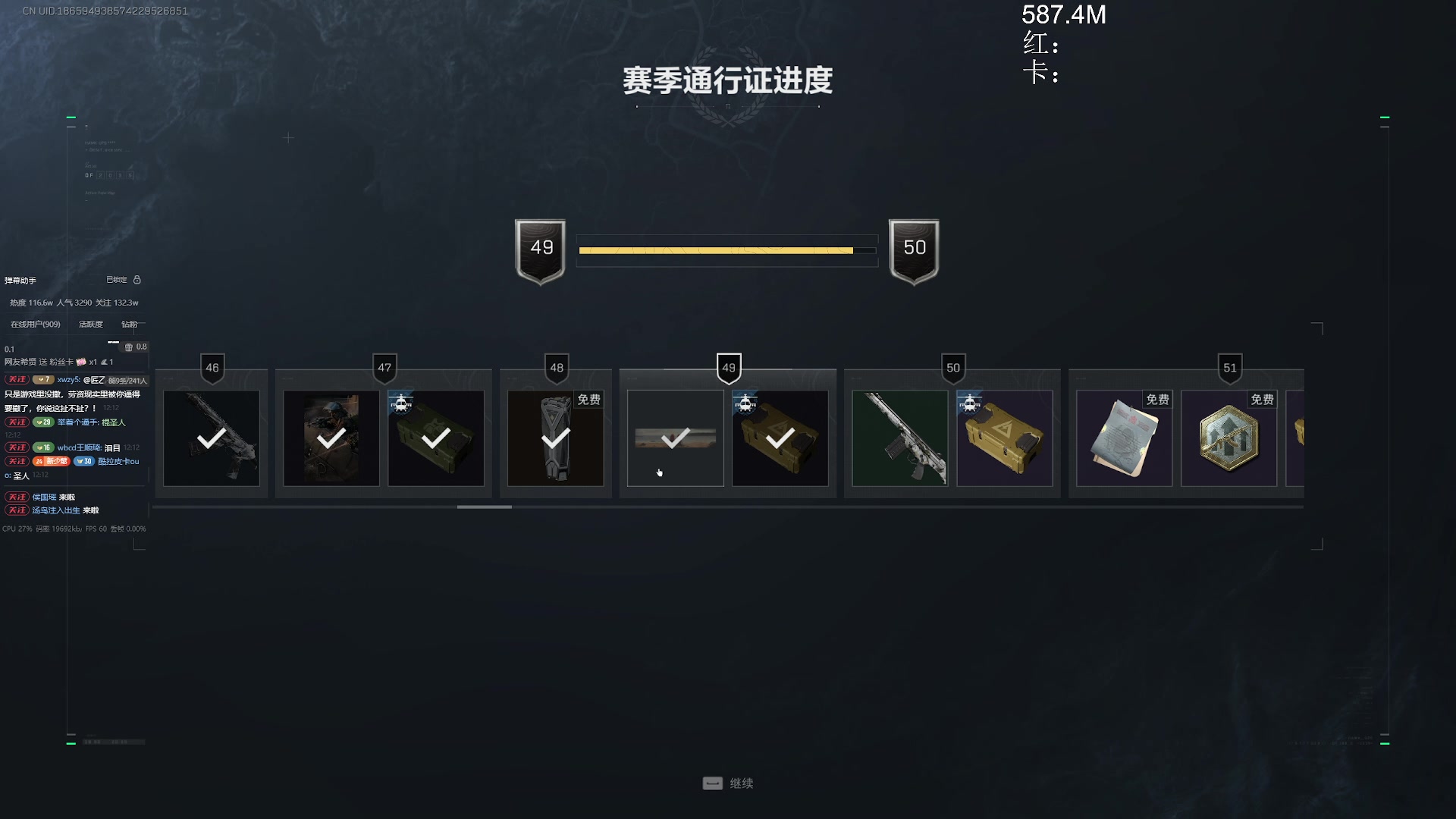Open the 在线用户(909) tab

(36, 325)
